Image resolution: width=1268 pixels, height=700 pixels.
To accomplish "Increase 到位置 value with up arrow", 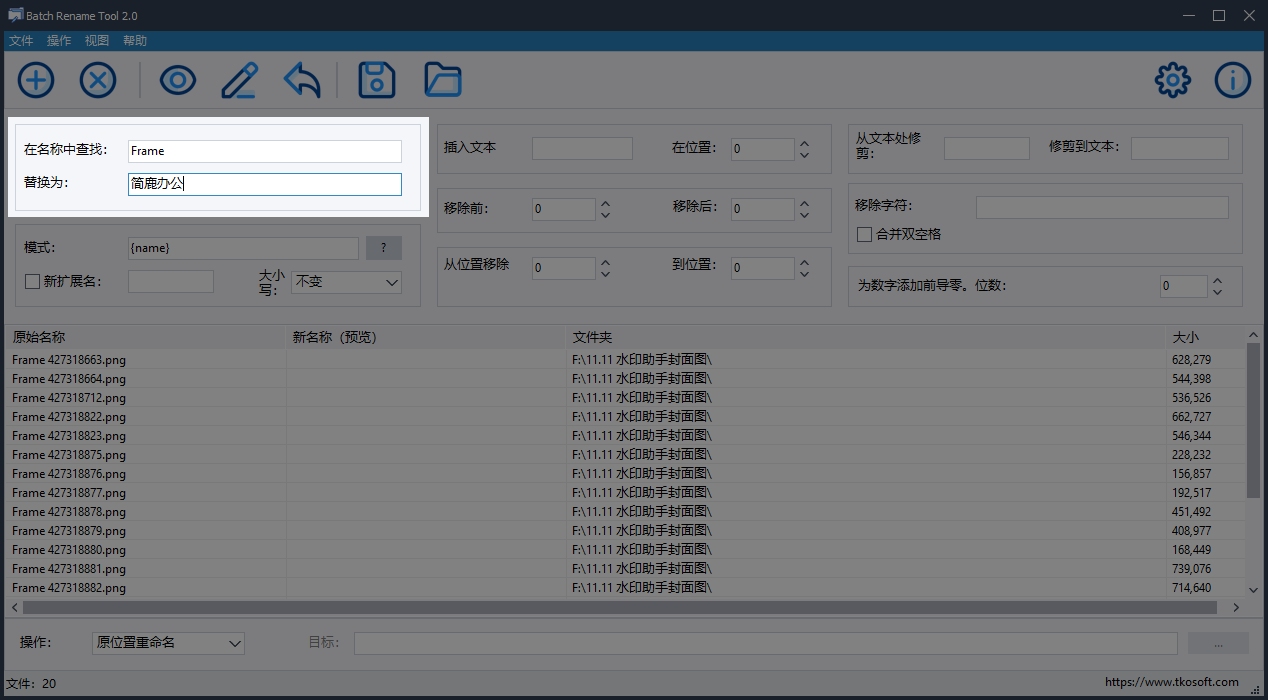I will (x=805, y=262).
